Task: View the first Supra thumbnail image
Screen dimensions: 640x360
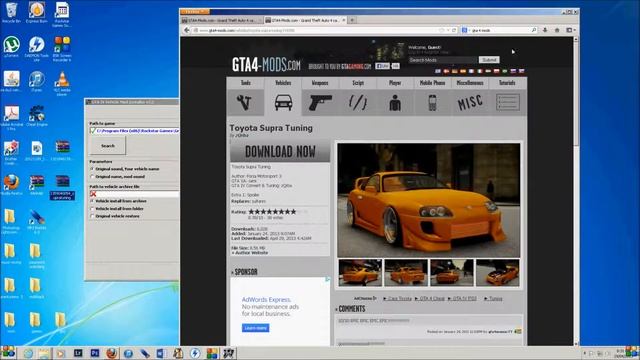Action: (x=360, y=273)
